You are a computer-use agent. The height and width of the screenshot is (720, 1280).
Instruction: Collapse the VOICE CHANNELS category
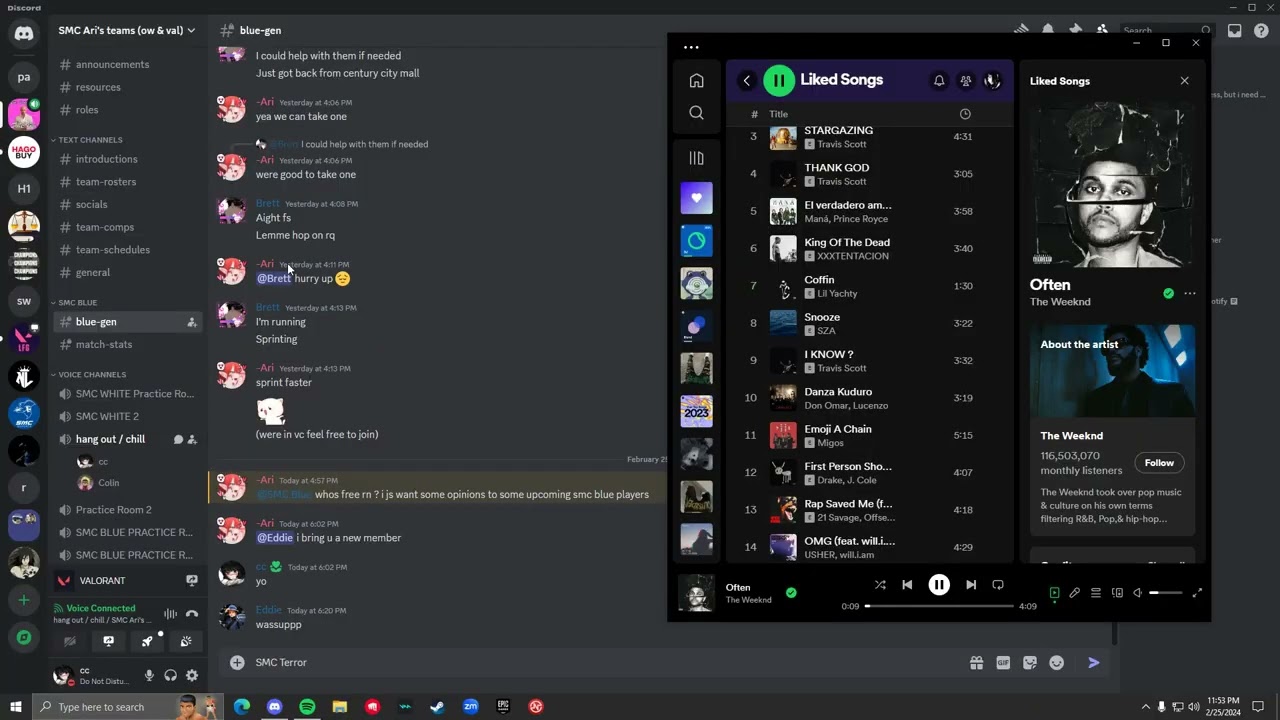pyautogui.click(x=91, y=375)
